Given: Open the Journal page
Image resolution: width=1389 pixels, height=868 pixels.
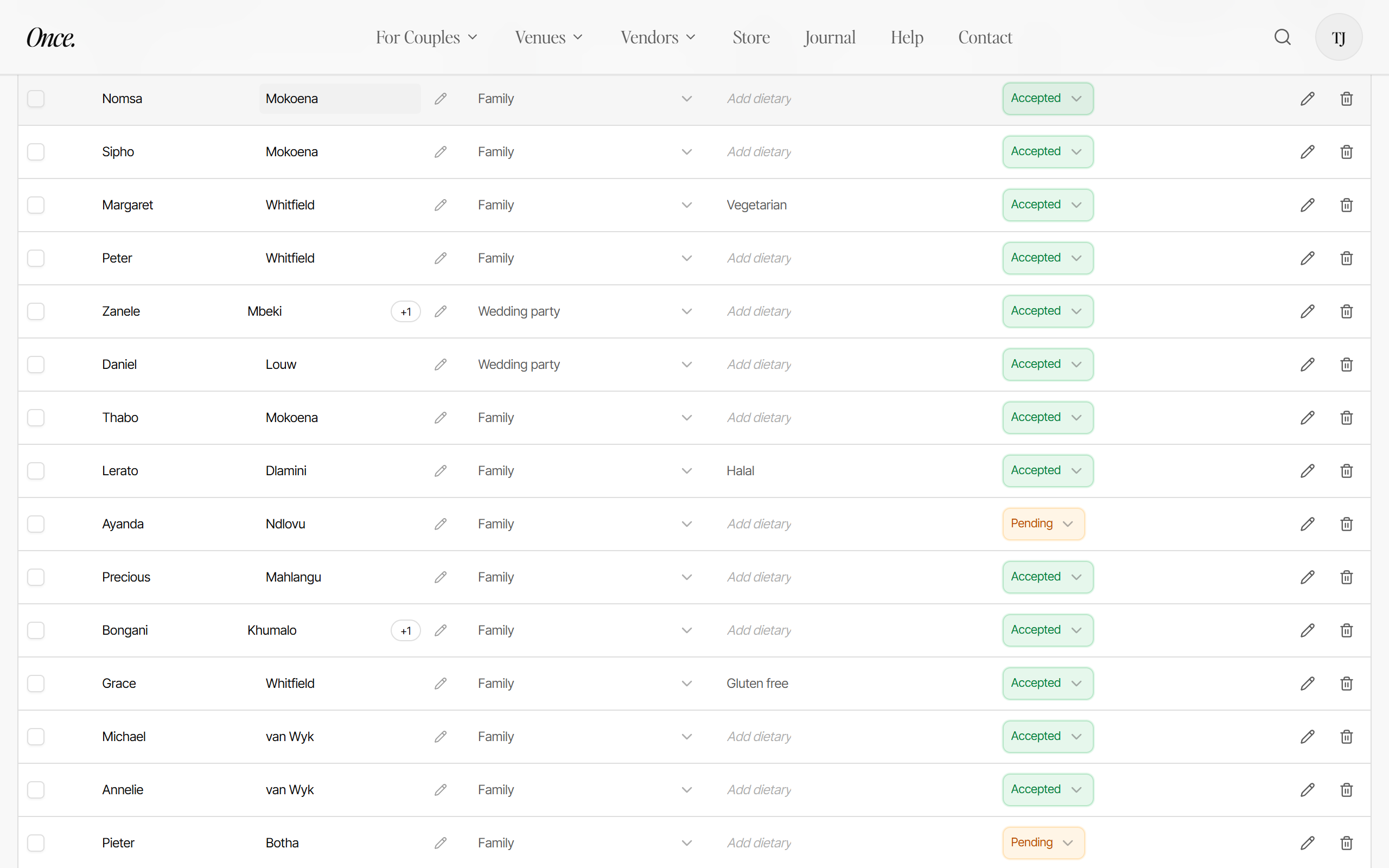Looking at the screenshot, I should click(x=830, y=37).
